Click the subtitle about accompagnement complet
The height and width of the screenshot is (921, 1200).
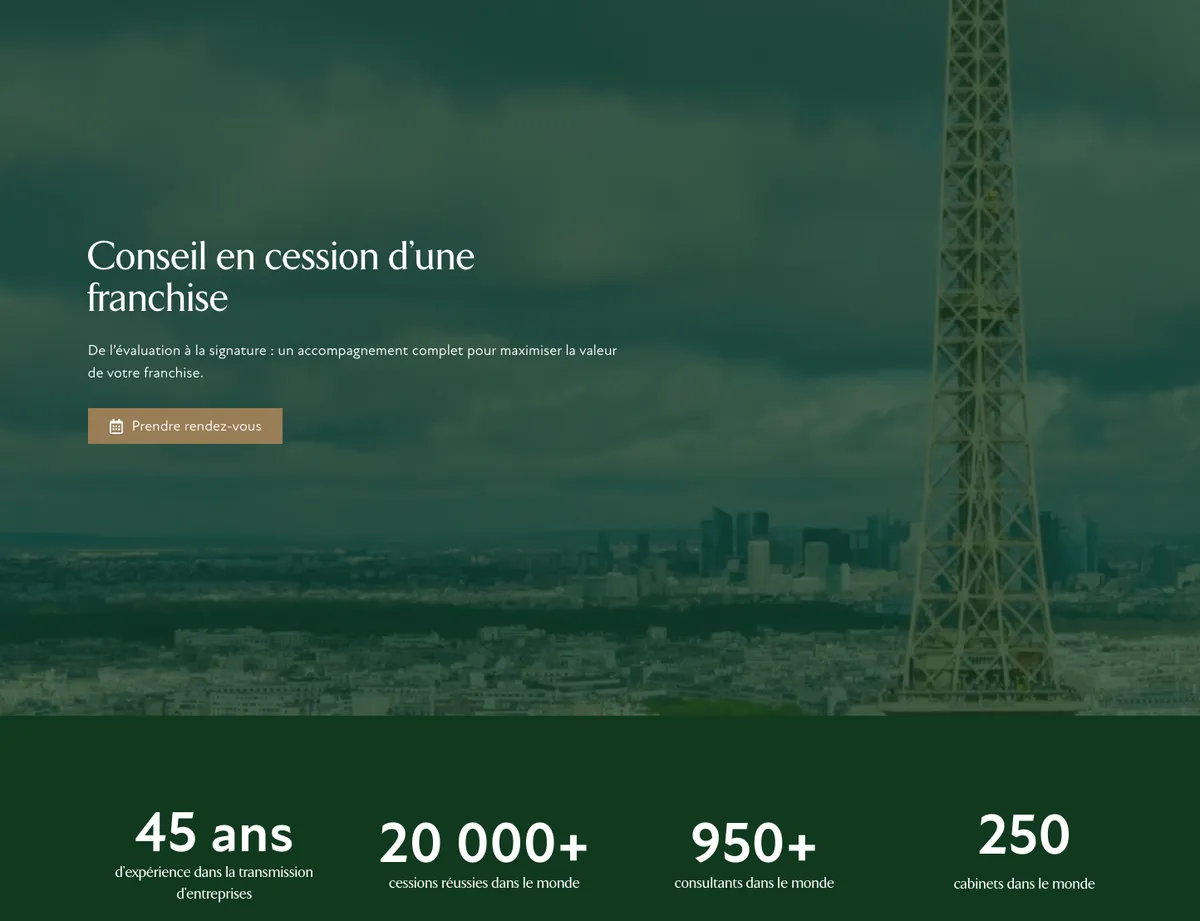(352, 361)
